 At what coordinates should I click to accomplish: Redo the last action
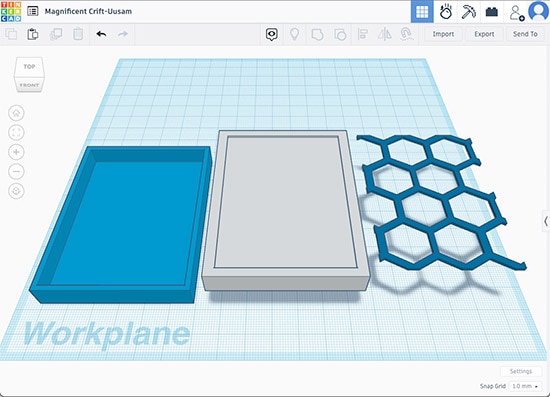[x=123, y=34]
